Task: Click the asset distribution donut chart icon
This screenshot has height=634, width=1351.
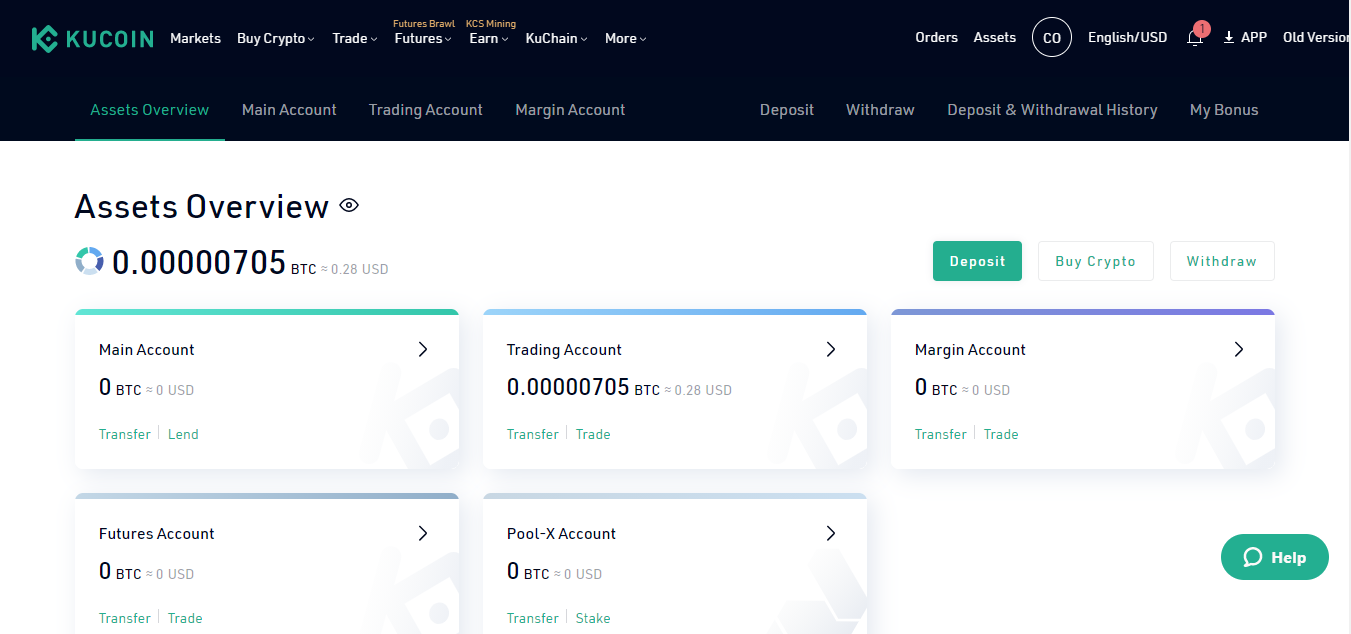Action: click(x=90, y=261)
